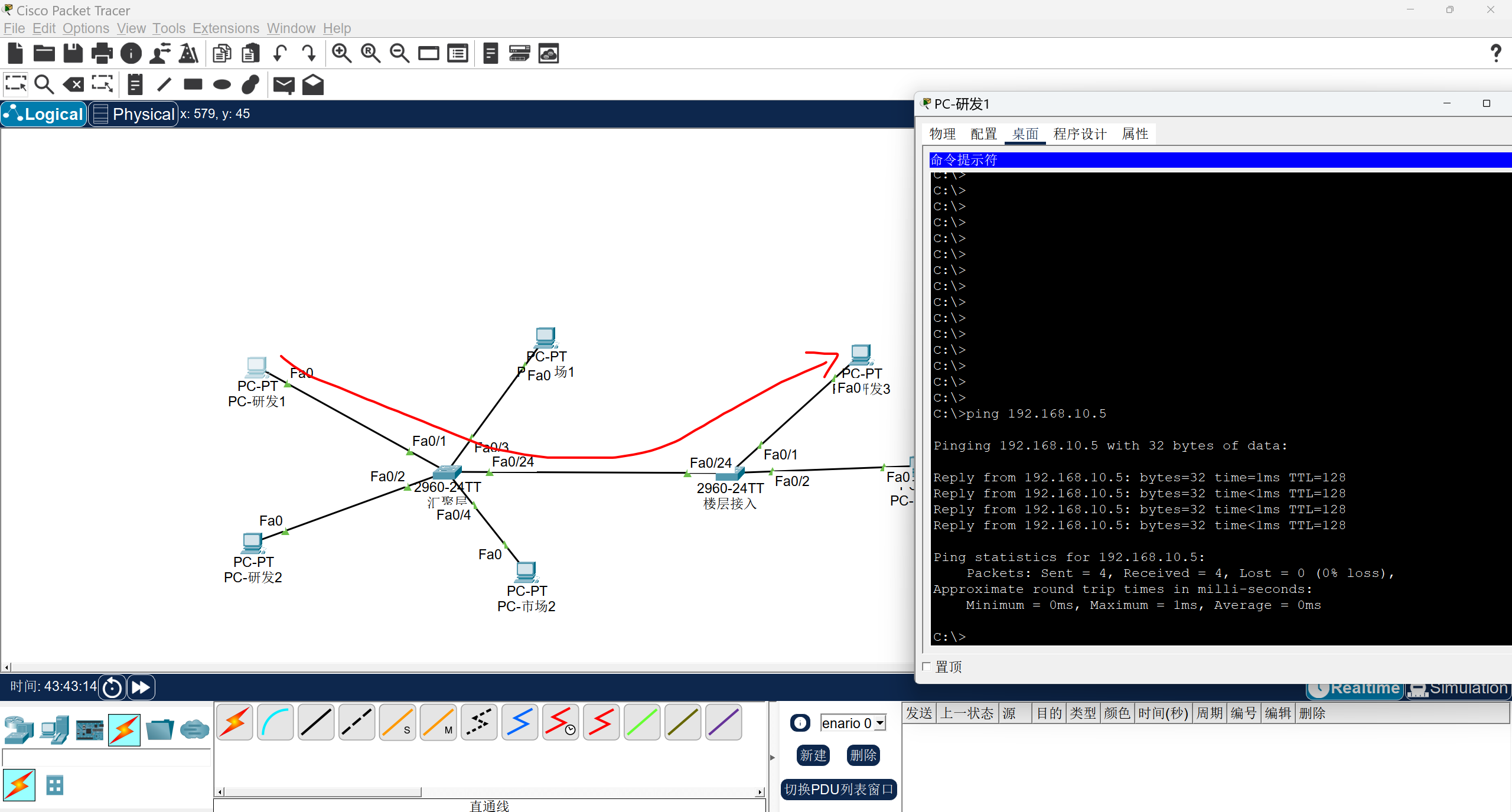Open the Tools menu

pos(169,28)
